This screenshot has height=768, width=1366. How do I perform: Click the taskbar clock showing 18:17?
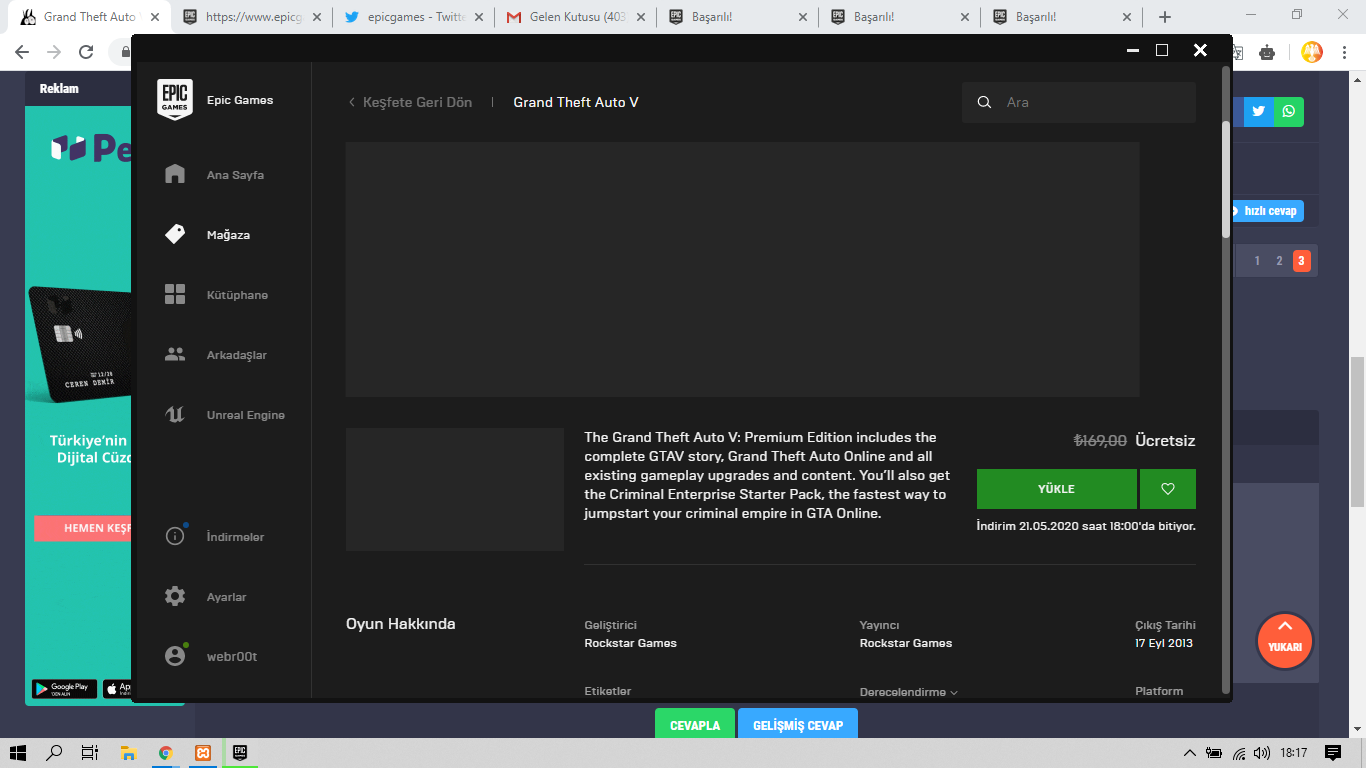coord(1294,753)
